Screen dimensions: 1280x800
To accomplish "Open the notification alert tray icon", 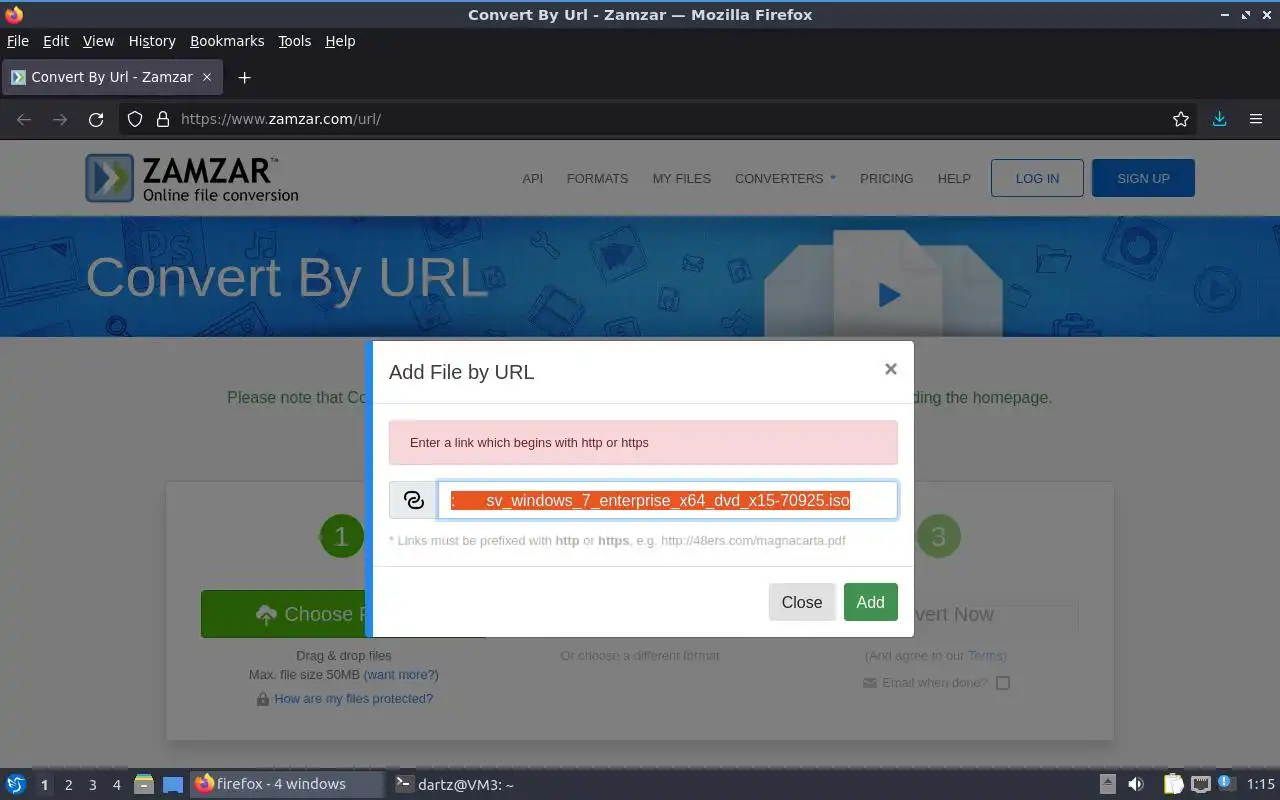I will click(x=1226, y=783).
